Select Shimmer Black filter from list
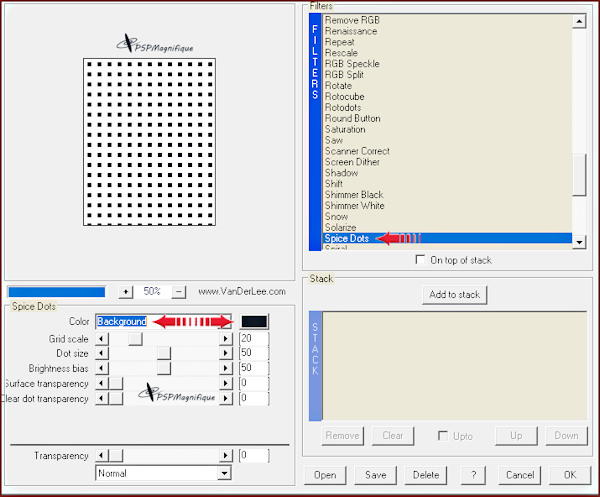The width and height of the screenshot is (600, 497). tap(354, 195)
